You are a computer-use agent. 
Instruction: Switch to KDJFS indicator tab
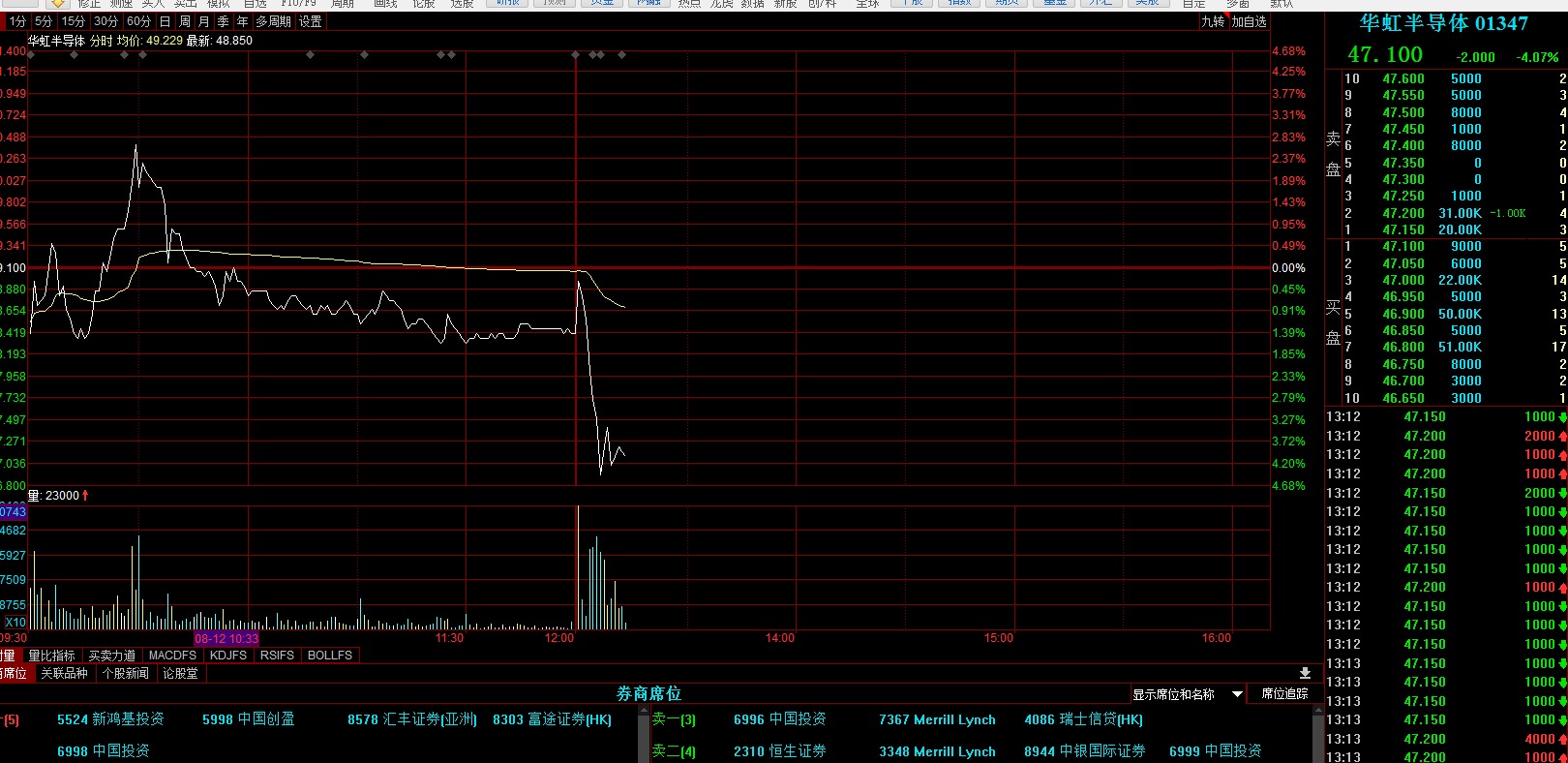228,656
